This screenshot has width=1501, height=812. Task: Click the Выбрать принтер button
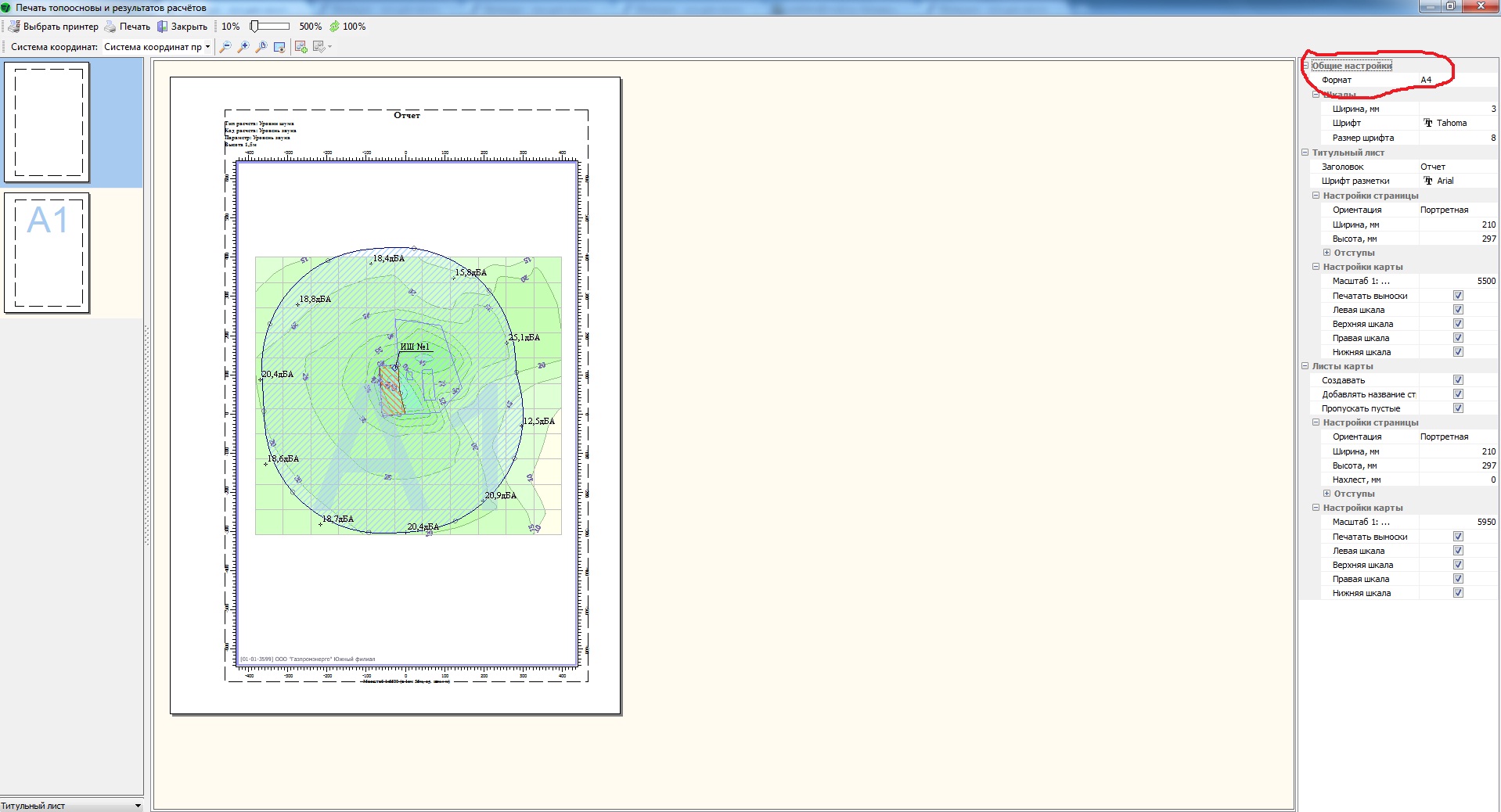pos(53,27)
